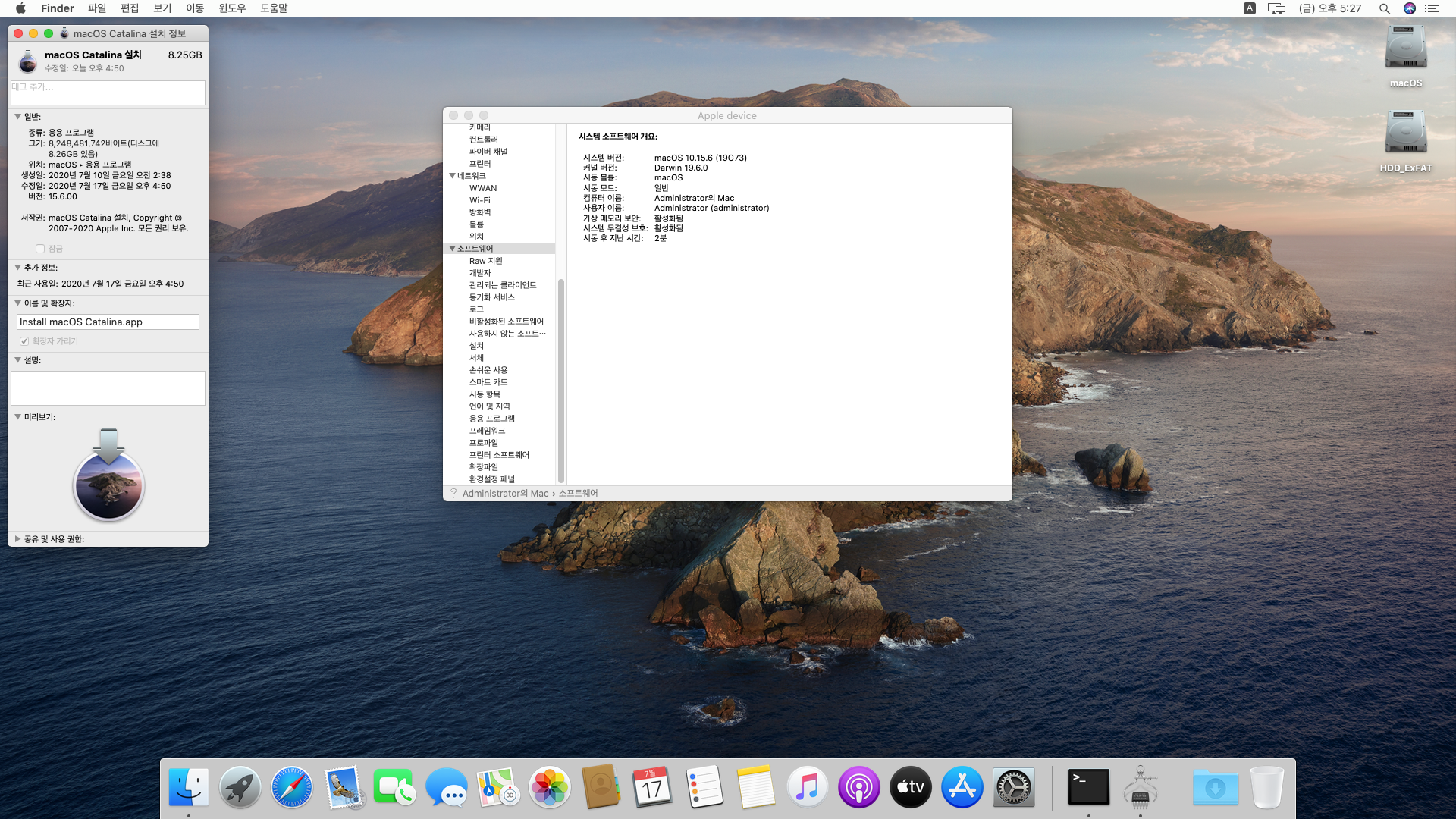Open Notification Center in the menu bar
This screenshot has width=1456, height=819.
click(x=1432, y=8)
